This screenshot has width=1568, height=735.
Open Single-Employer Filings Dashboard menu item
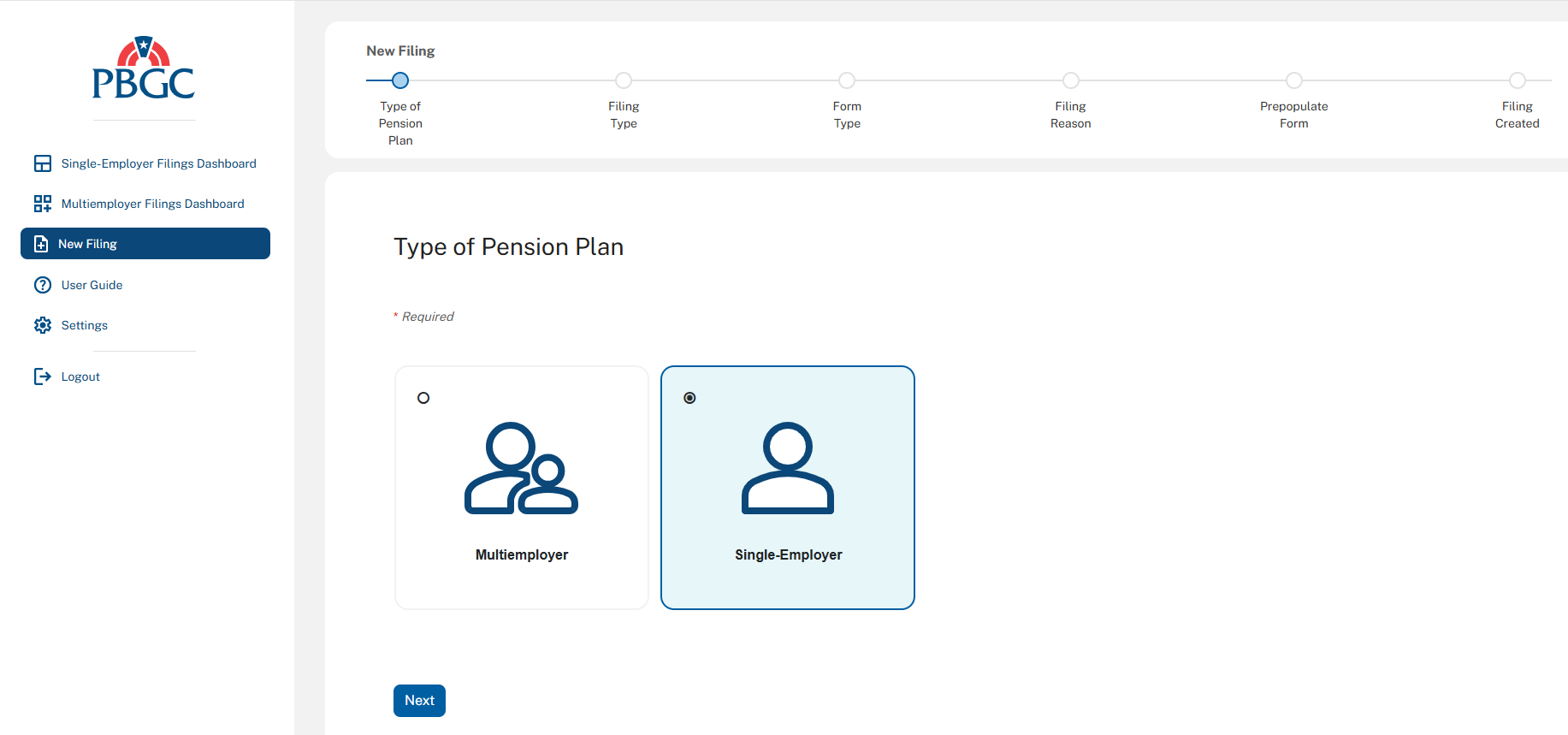(x=158, y=163)
